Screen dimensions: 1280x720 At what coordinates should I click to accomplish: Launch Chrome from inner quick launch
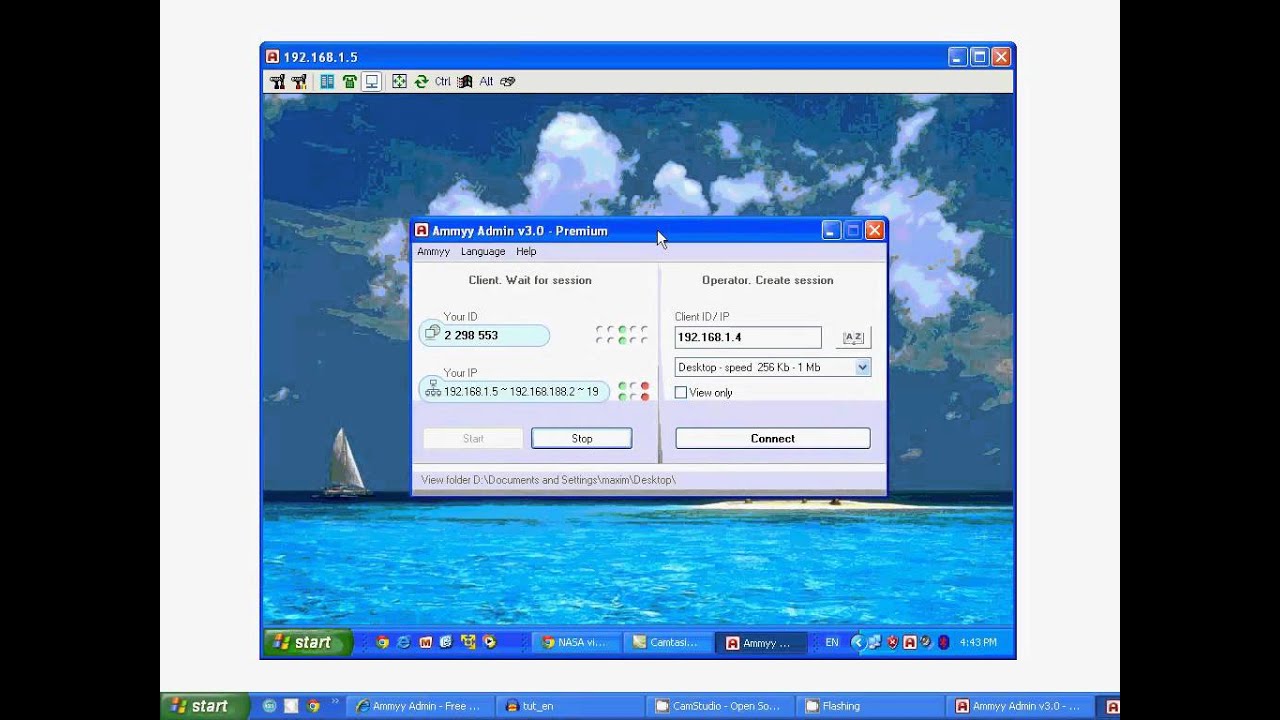tap(382, 643)
